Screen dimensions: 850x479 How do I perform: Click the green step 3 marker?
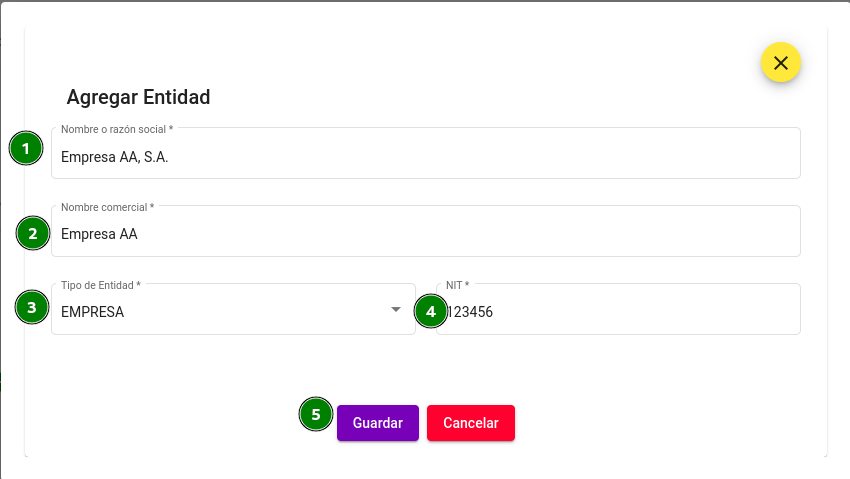pos(32,307)
